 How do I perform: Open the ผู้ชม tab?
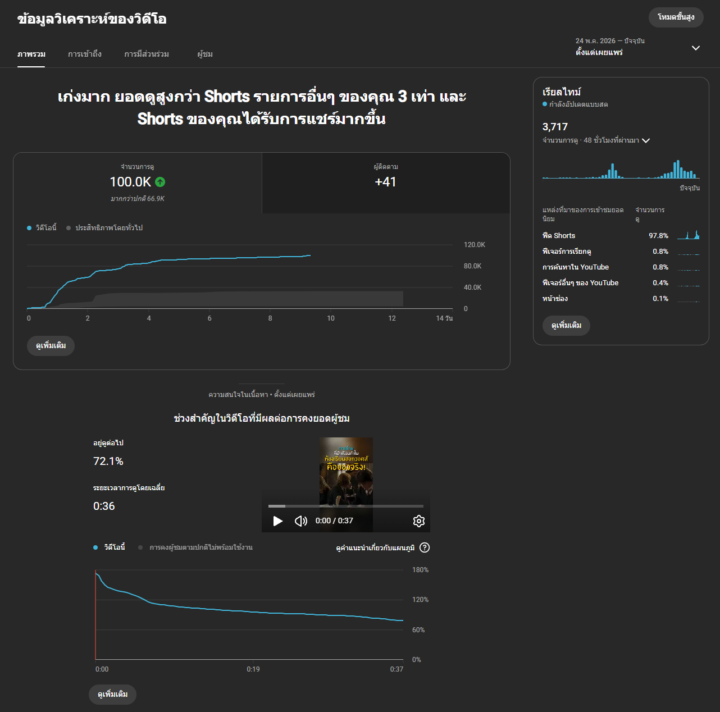coord(205,54)
